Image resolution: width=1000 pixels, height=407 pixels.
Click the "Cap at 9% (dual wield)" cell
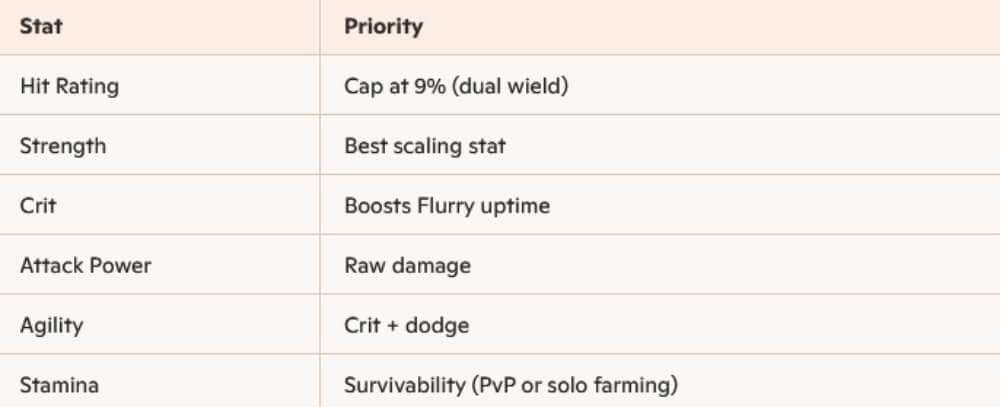tap(456, 86)
